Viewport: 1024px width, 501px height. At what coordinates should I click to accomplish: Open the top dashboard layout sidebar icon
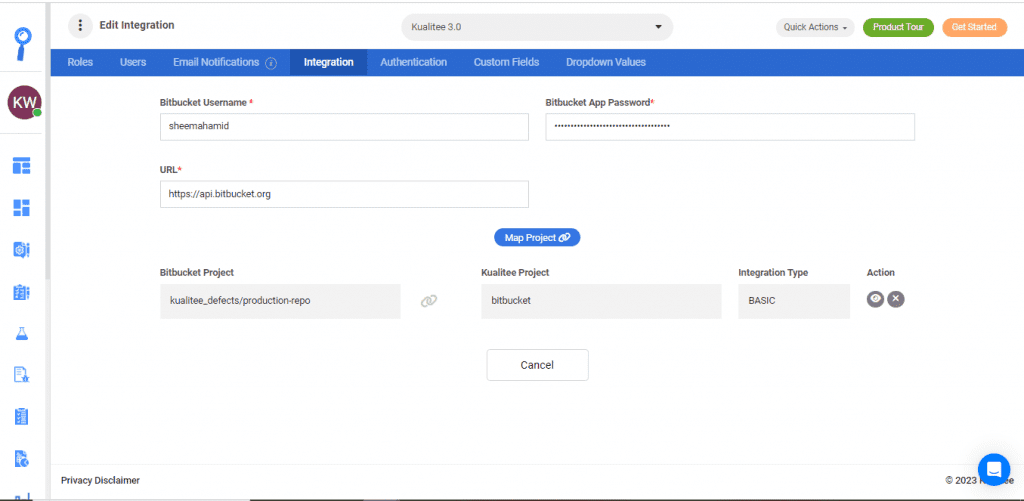coord(22,166)
